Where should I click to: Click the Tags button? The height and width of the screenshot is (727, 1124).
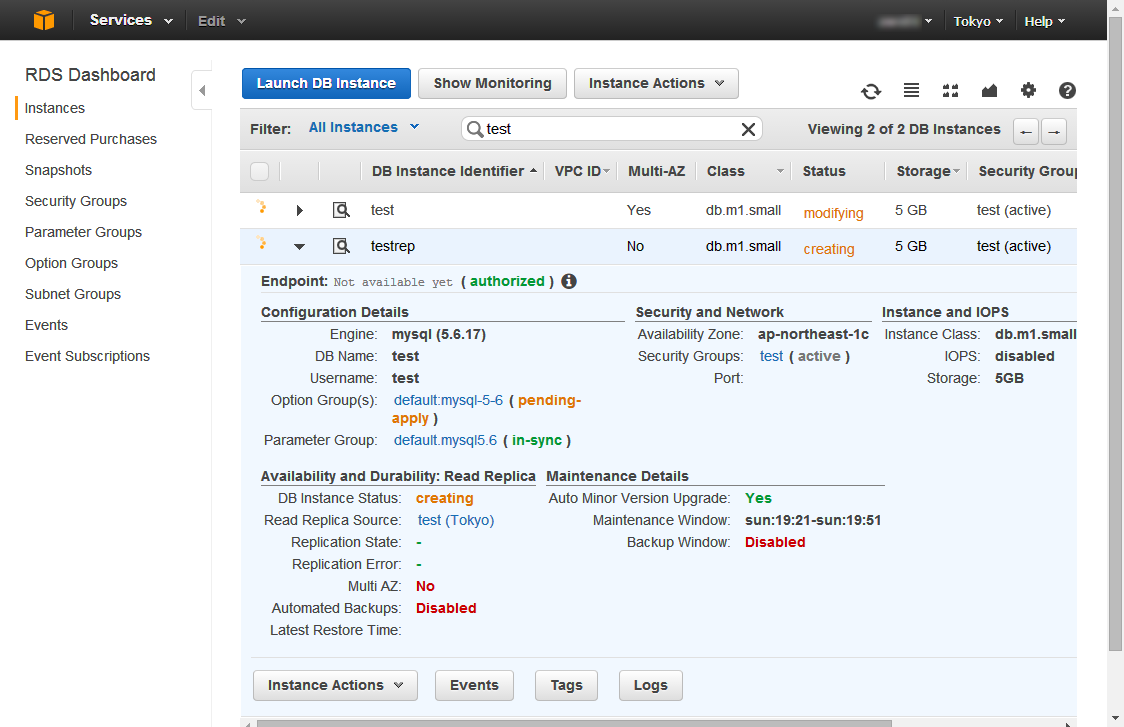point(566,685)
